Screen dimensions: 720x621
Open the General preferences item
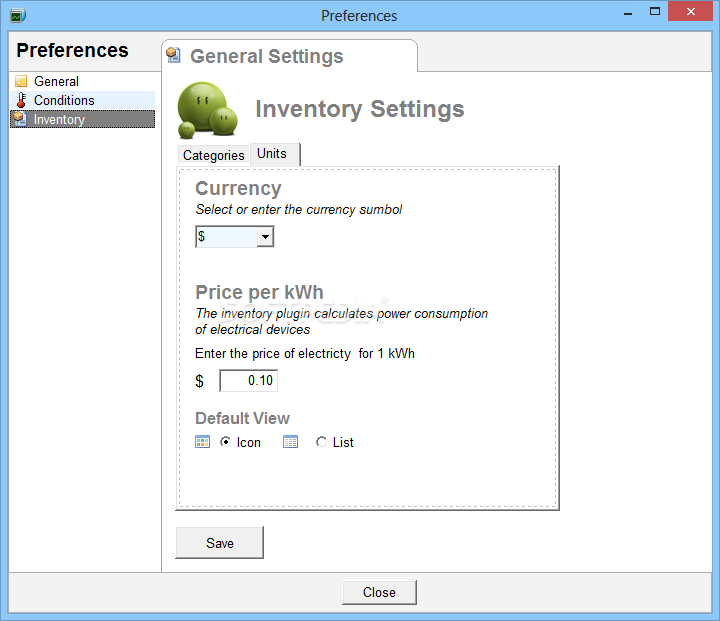83,81
